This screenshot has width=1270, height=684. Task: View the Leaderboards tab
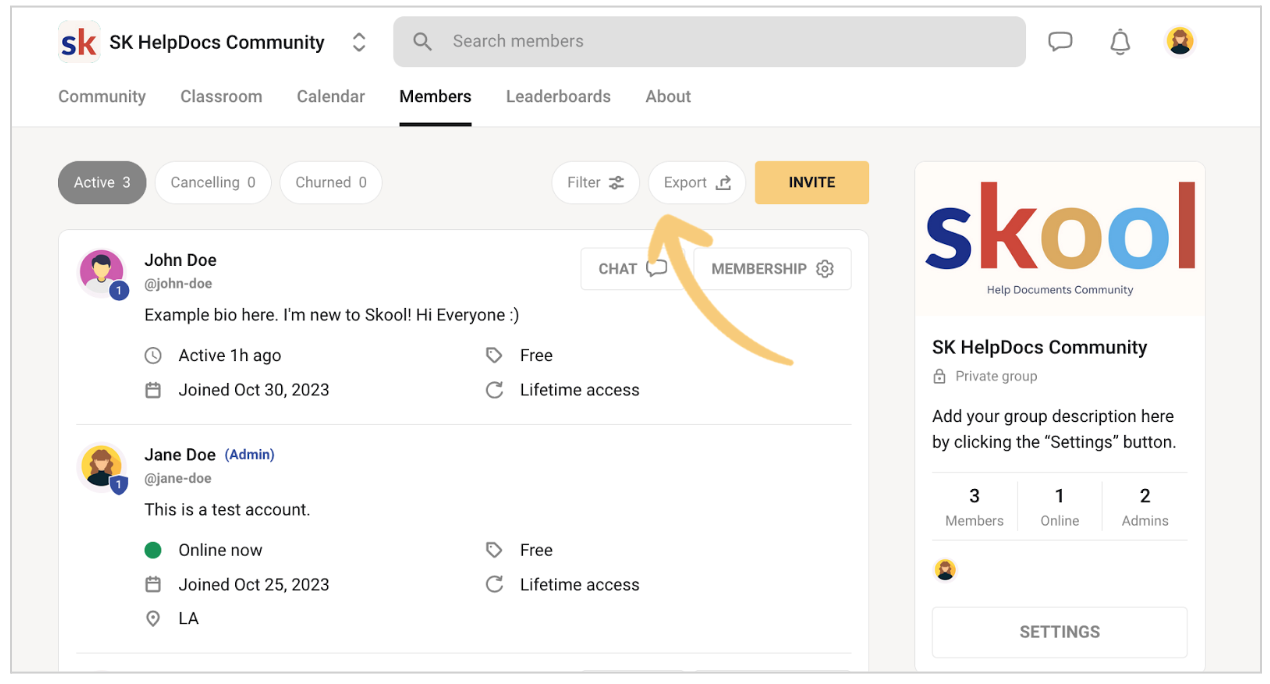tap(558, 96)
